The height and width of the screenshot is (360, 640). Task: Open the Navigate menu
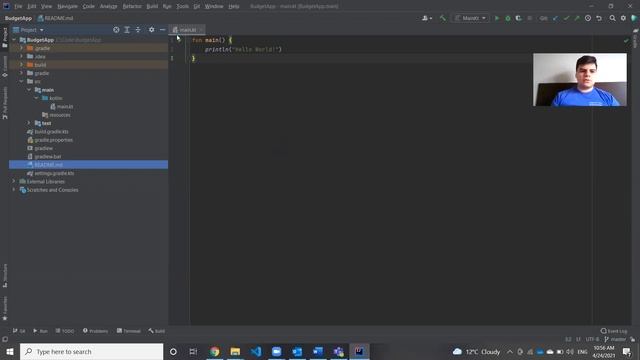tap(67, 6)
